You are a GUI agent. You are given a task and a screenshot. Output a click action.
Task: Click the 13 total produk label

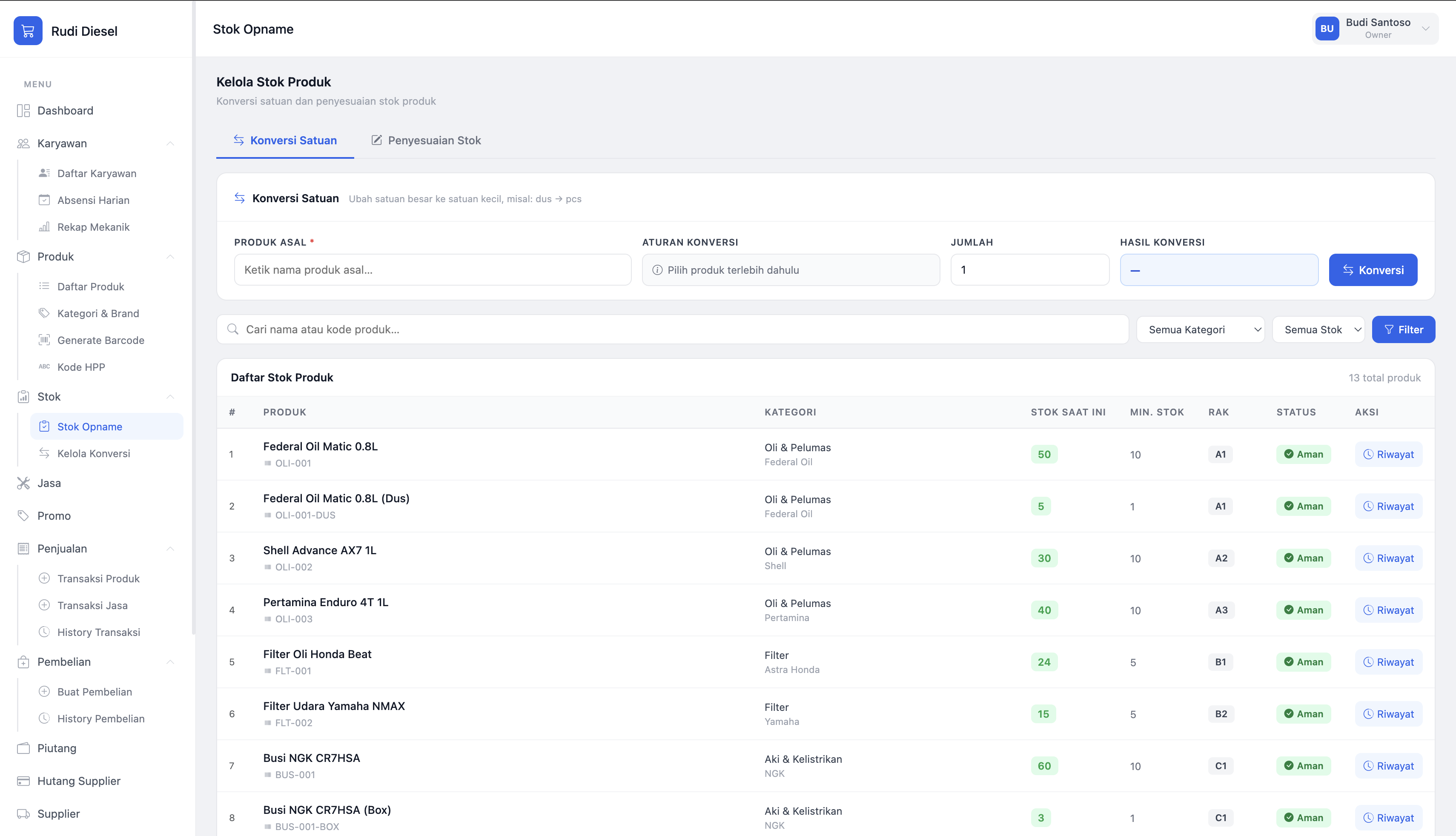click(x=1384, y=377)
